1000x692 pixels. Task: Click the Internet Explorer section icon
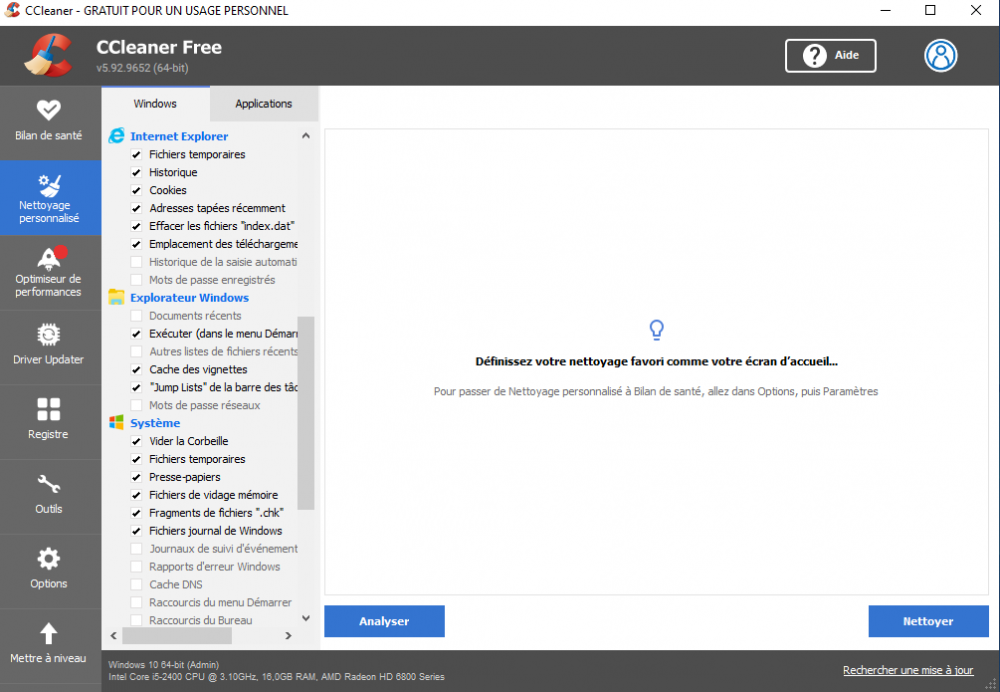(x=117, y=136)
